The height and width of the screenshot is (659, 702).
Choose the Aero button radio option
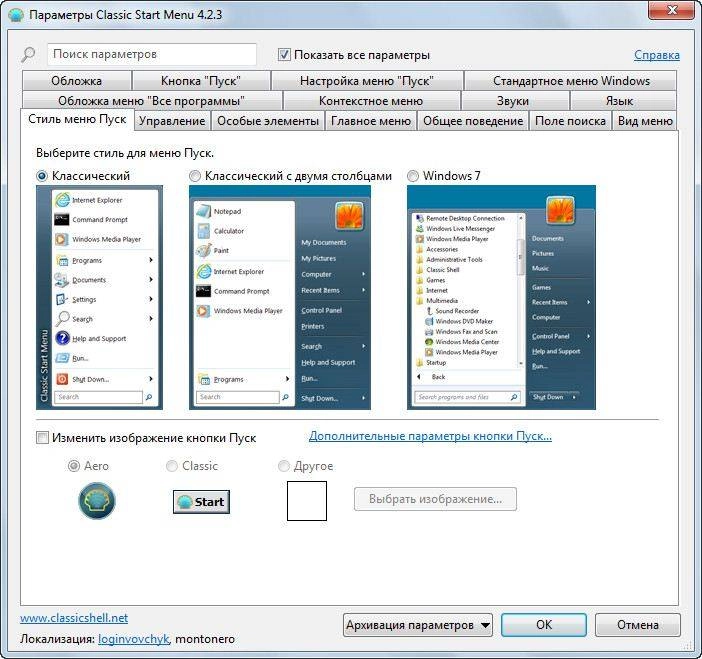73,466
